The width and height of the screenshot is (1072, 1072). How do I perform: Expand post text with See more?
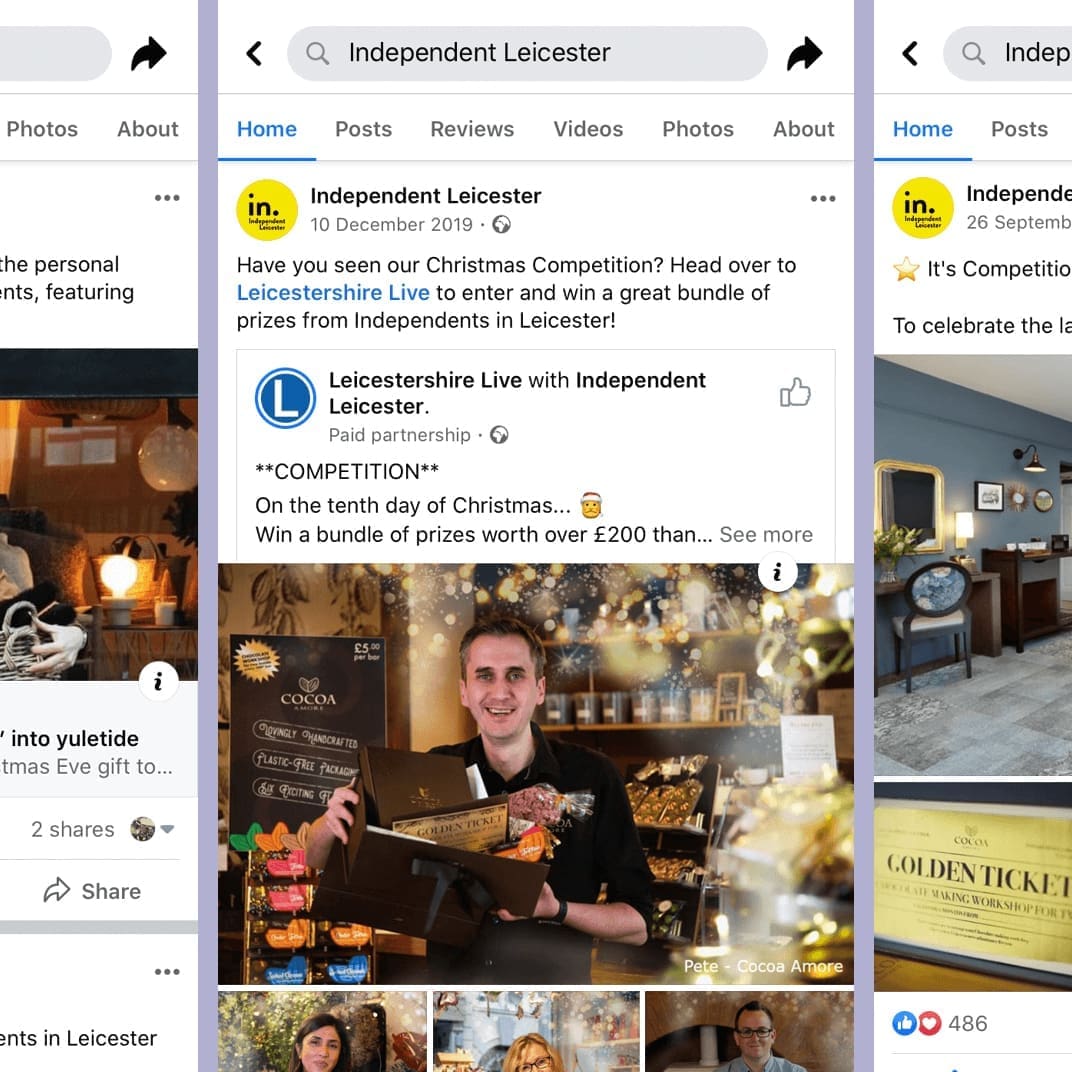point(766,535)
